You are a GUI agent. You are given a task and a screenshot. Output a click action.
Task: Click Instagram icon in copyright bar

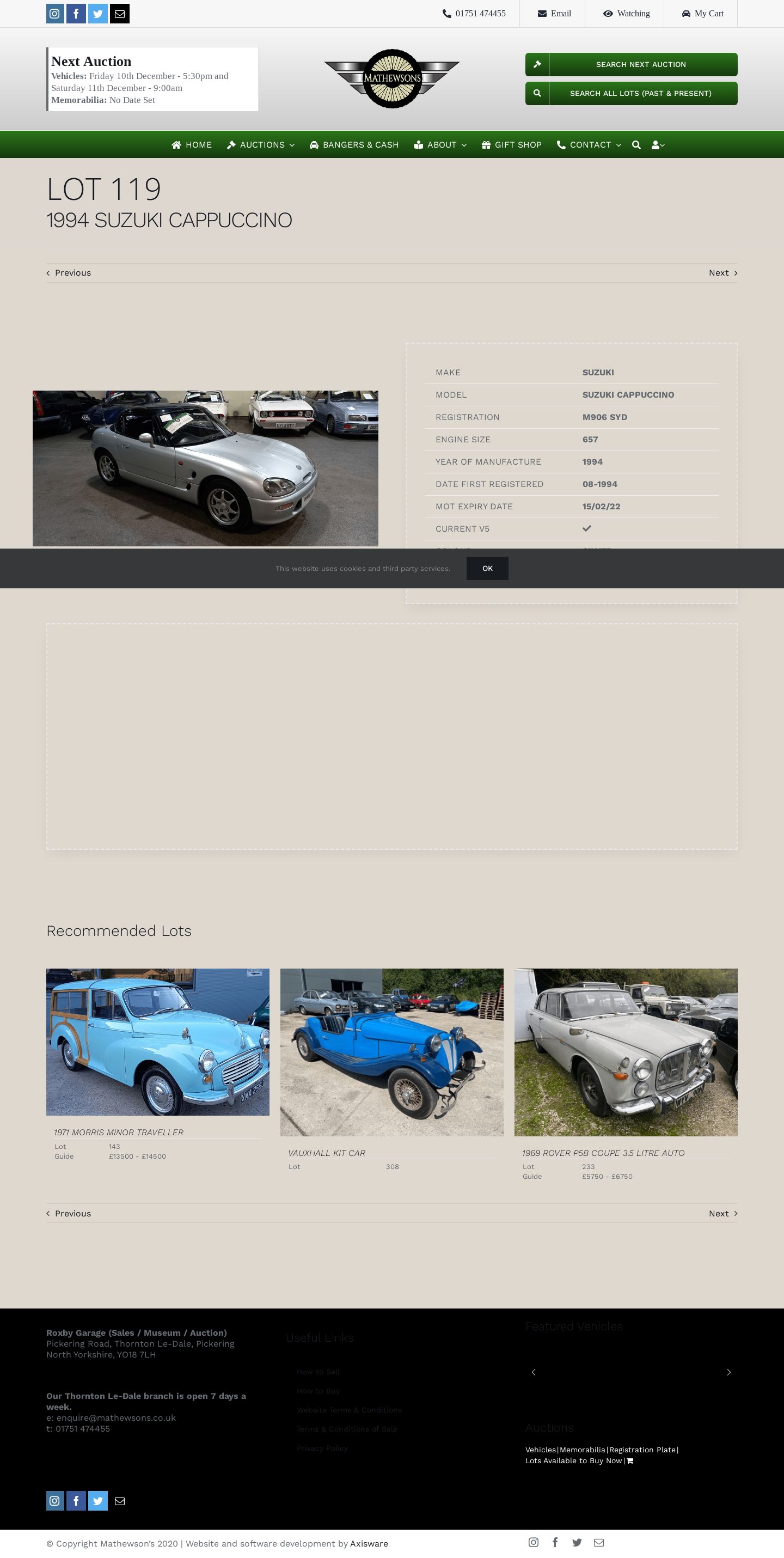(533, 1542)
